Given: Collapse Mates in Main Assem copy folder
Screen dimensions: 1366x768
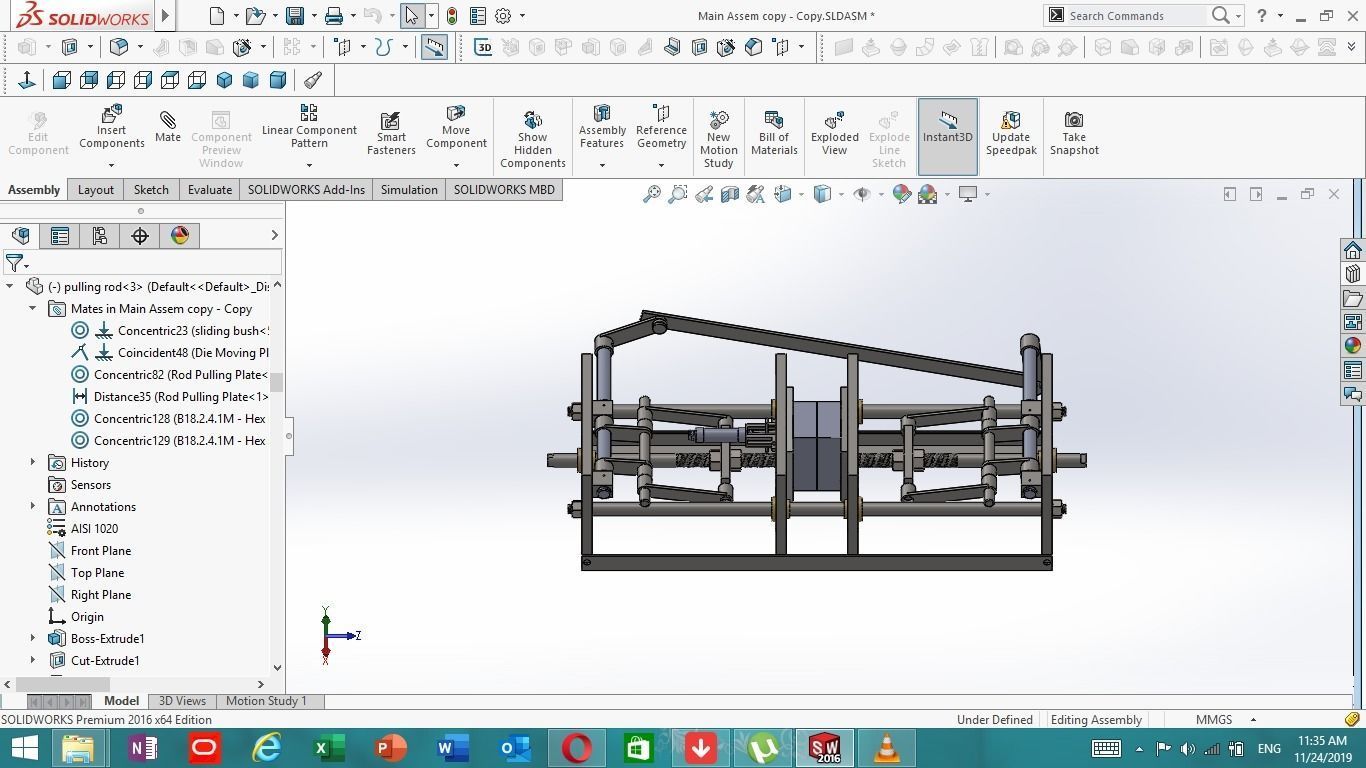Looking at the screenshot, I should click(x=33, y=309).
